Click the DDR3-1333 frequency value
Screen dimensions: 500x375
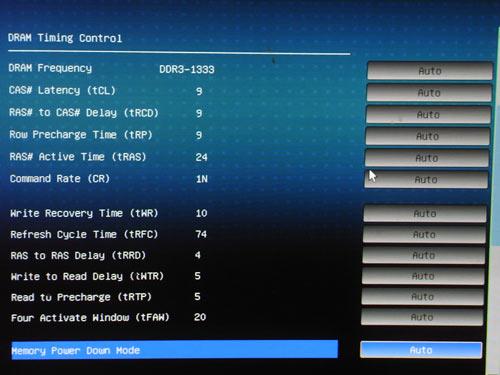pos(187,69)
